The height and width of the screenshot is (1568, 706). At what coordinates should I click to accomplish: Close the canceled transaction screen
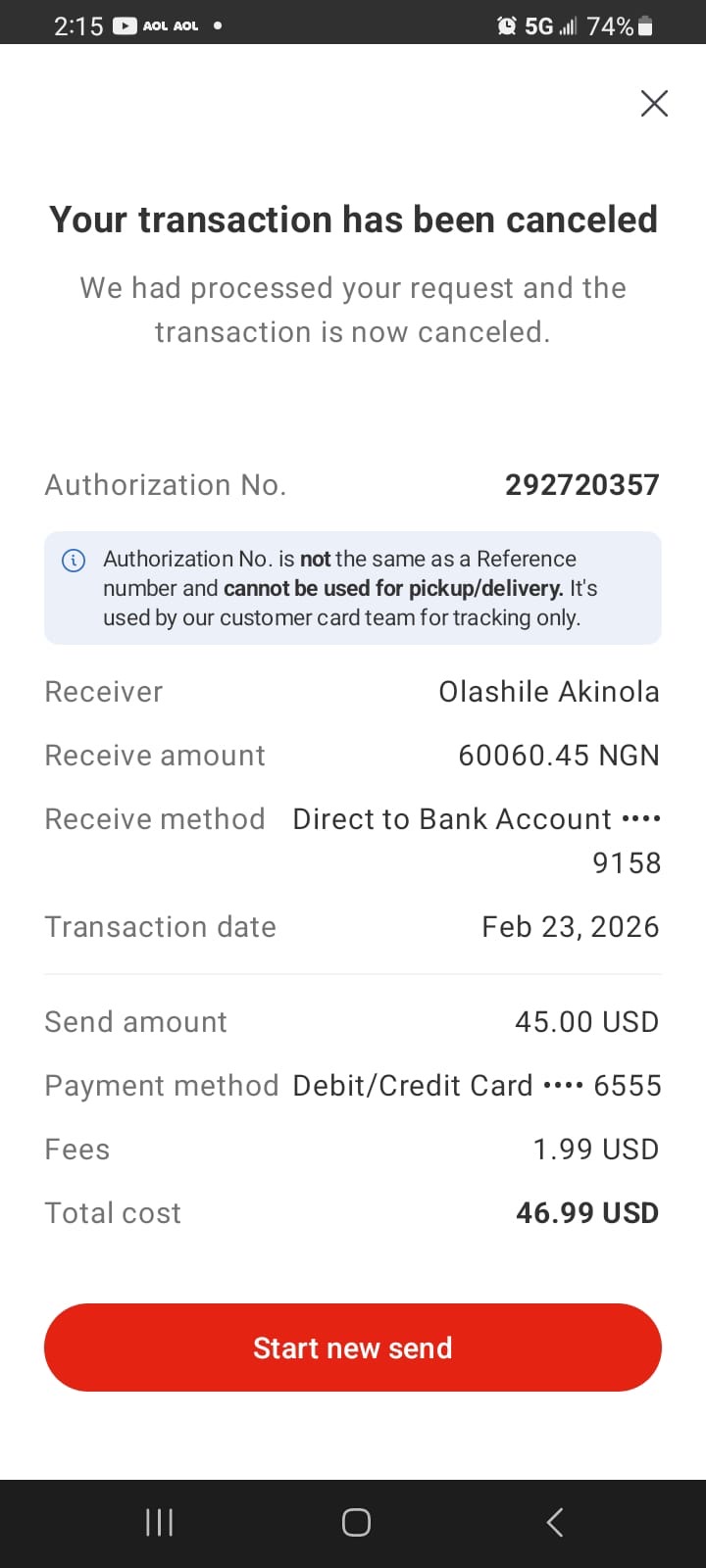tap(654, 103)
